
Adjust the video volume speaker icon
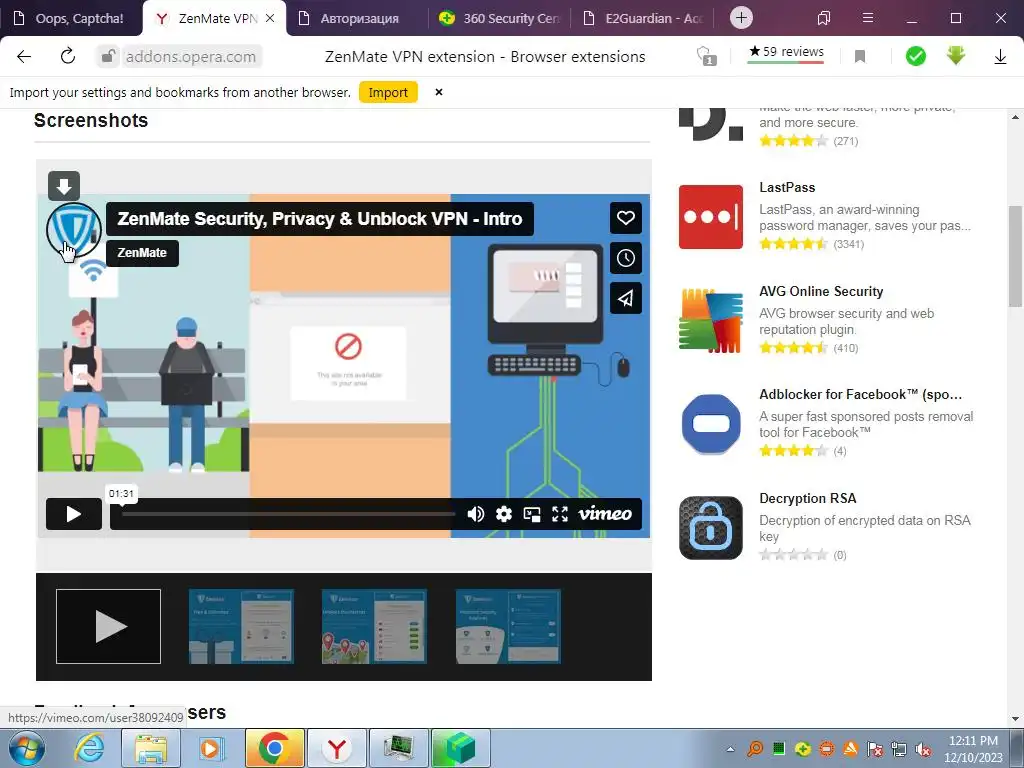pos(475,514)
